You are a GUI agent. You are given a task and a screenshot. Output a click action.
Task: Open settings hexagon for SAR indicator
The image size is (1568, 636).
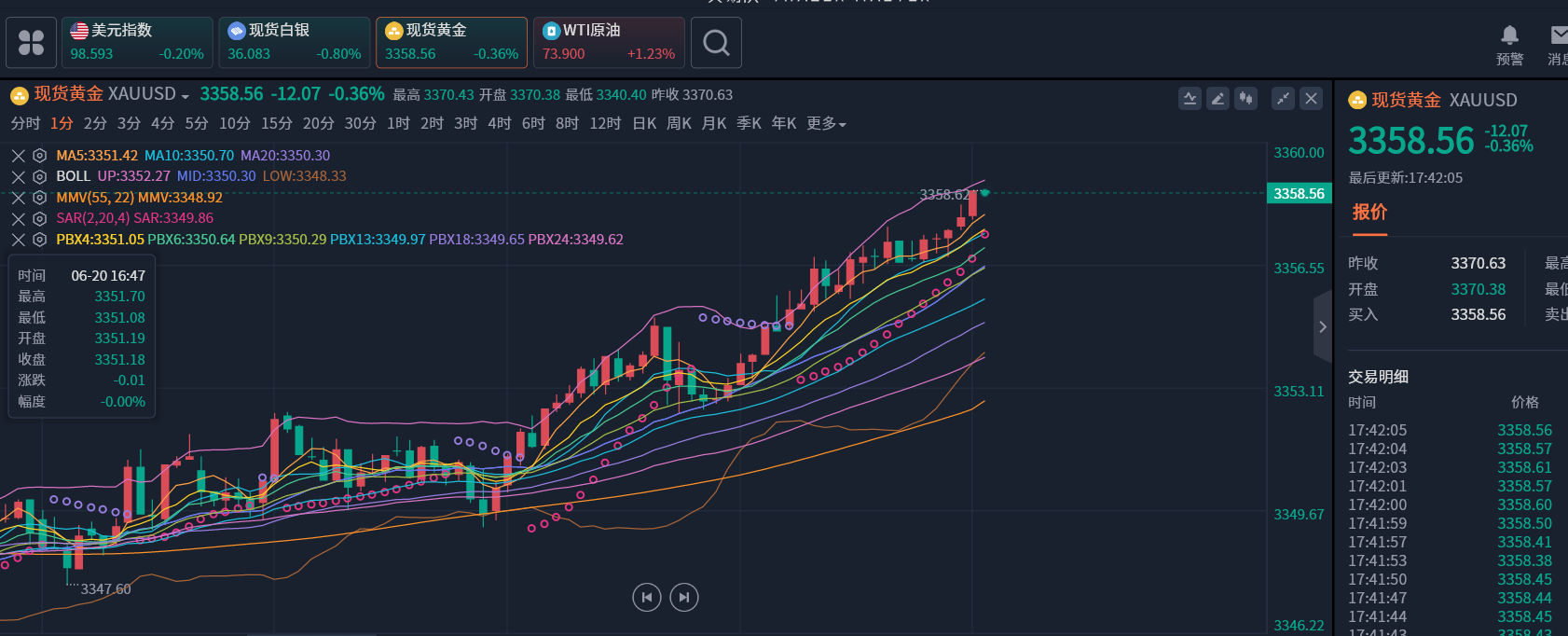[39, 218]
